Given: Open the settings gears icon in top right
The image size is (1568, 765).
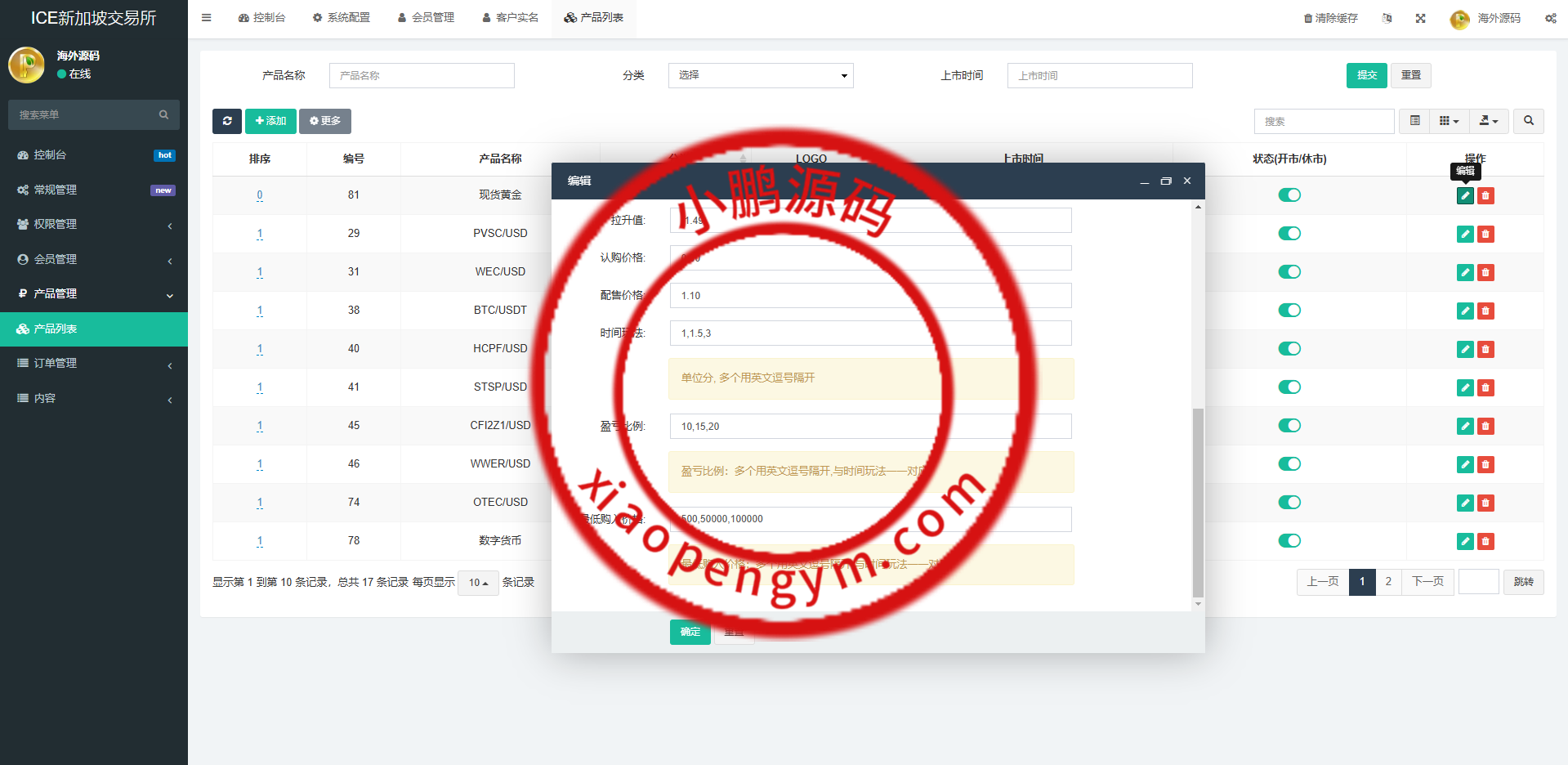Looking at the screenshot, I should [x=1550, y=18].
